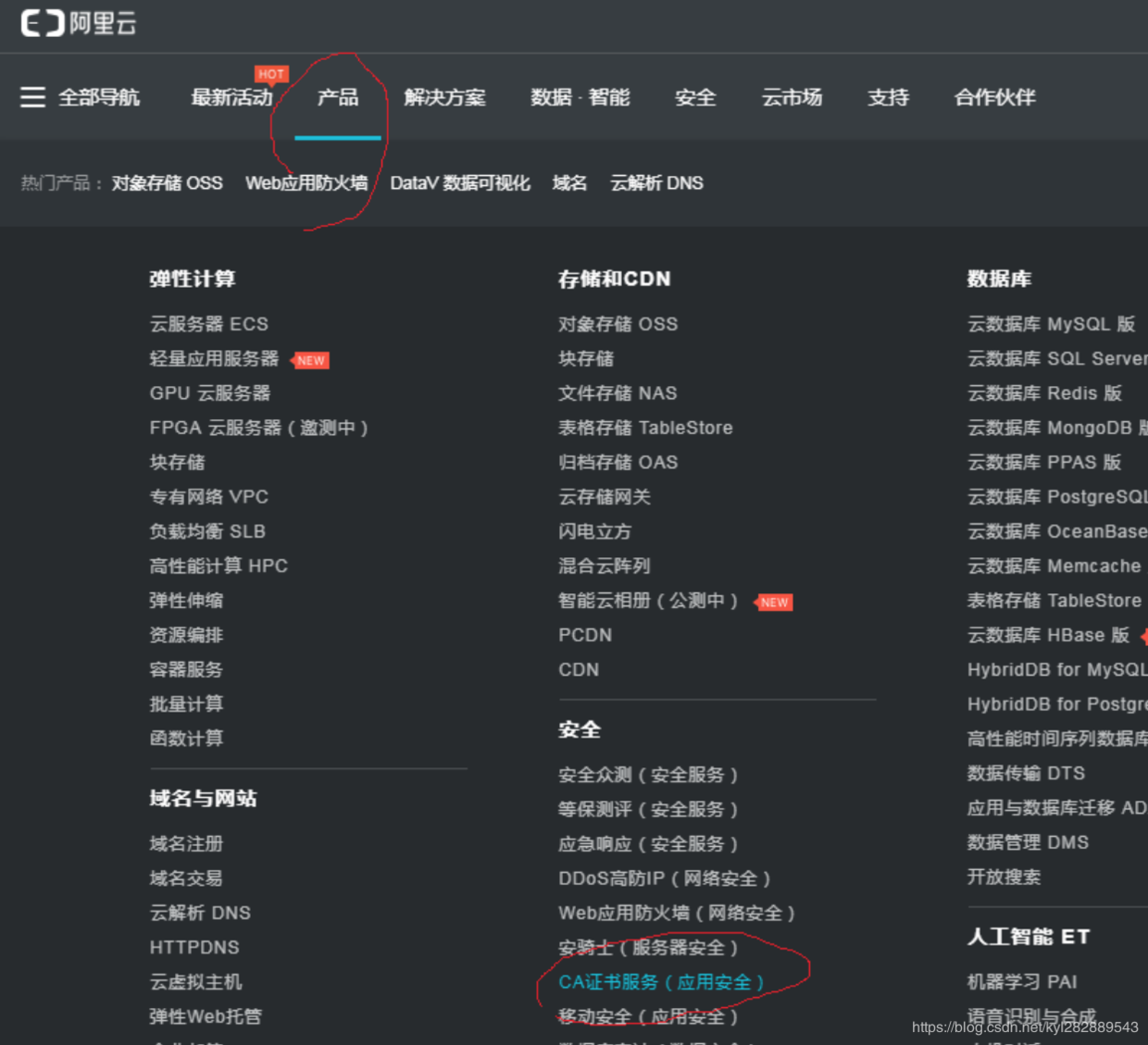Open 域名交易 link
1148x1045 pixels.
(186, 878)
